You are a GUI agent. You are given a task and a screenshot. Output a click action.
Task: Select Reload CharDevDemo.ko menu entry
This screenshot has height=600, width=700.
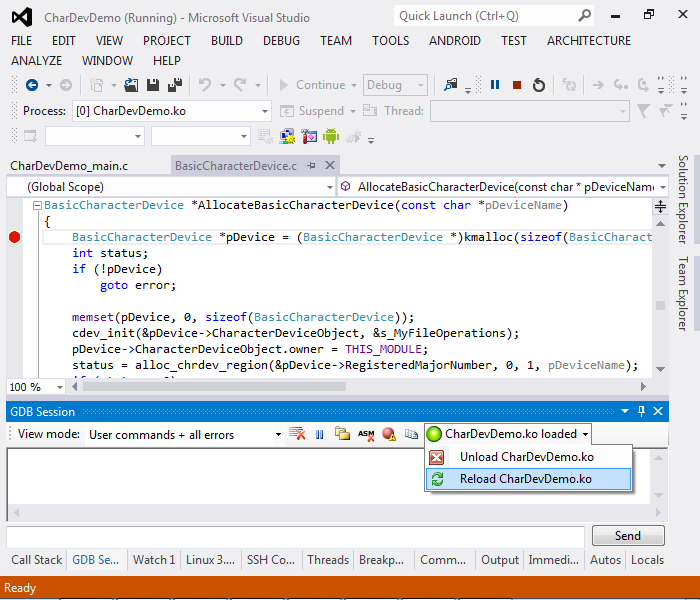tap(529, 479)
